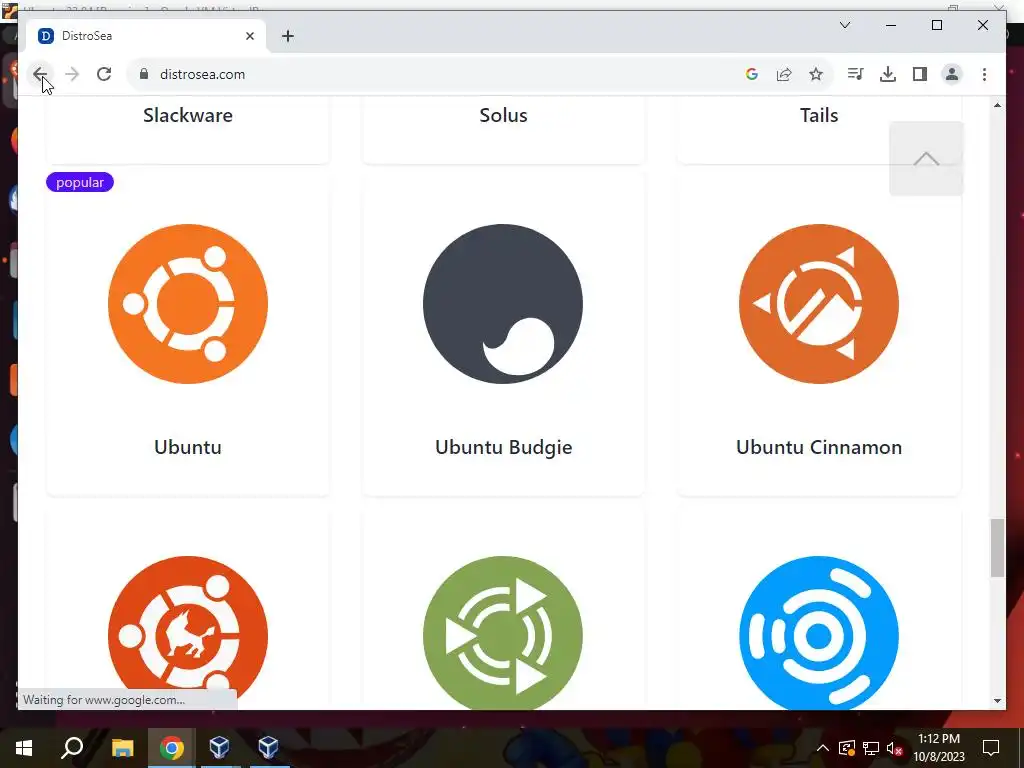Click the Ubuntu Cinnamon name label
Viewport: 1024px width, 768px height.
(819, 447)
